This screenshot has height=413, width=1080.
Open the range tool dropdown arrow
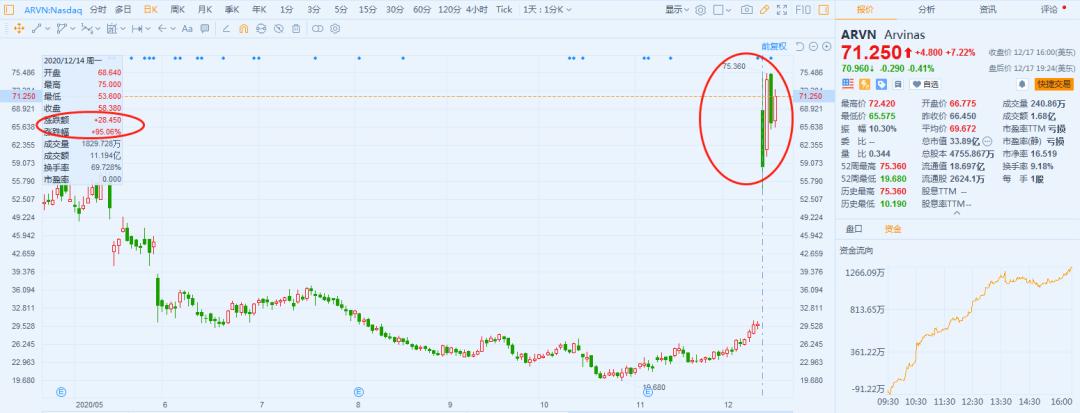pyautogui.click(x=149, y=28)
